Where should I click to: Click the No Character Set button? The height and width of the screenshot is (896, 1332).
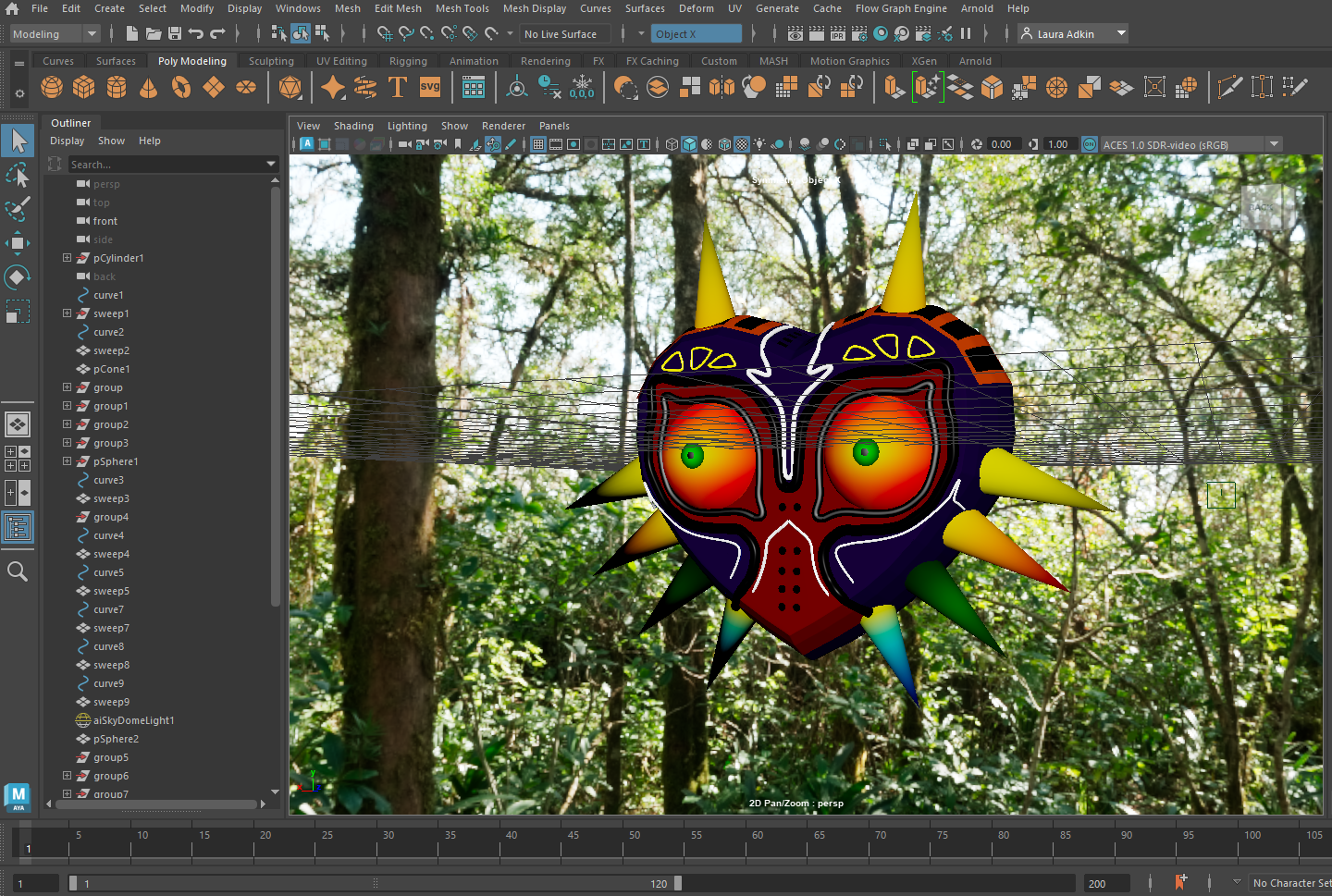click(1290, 883)
